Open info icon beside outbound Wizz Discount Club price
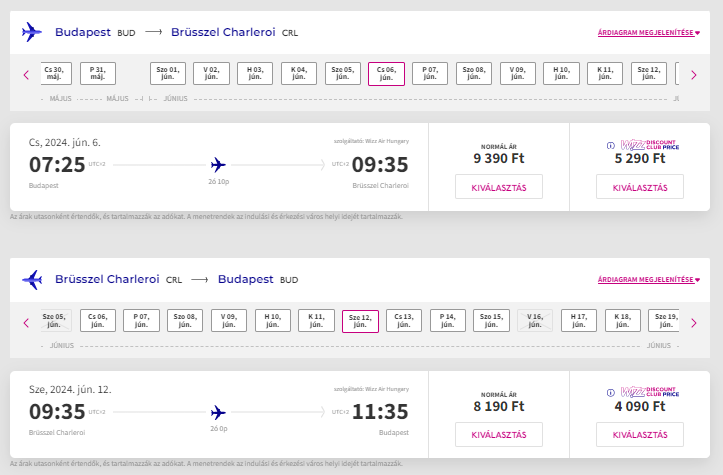723x475 pixels. tap(610, 146)
